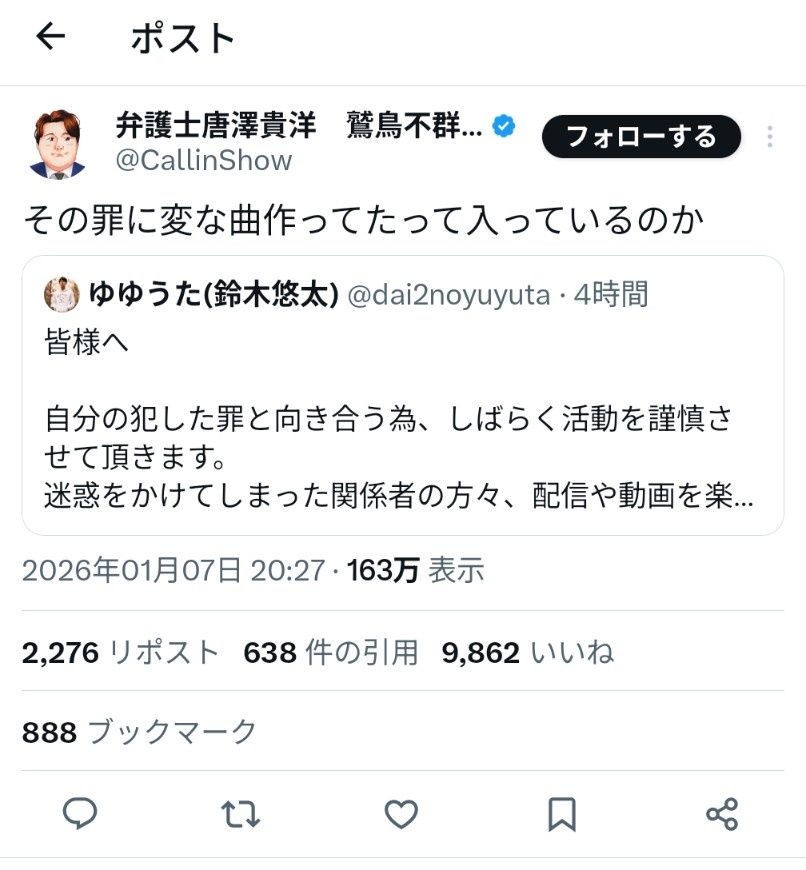
Task: Open the three-dot more options menu
Action: coord(770,137)
